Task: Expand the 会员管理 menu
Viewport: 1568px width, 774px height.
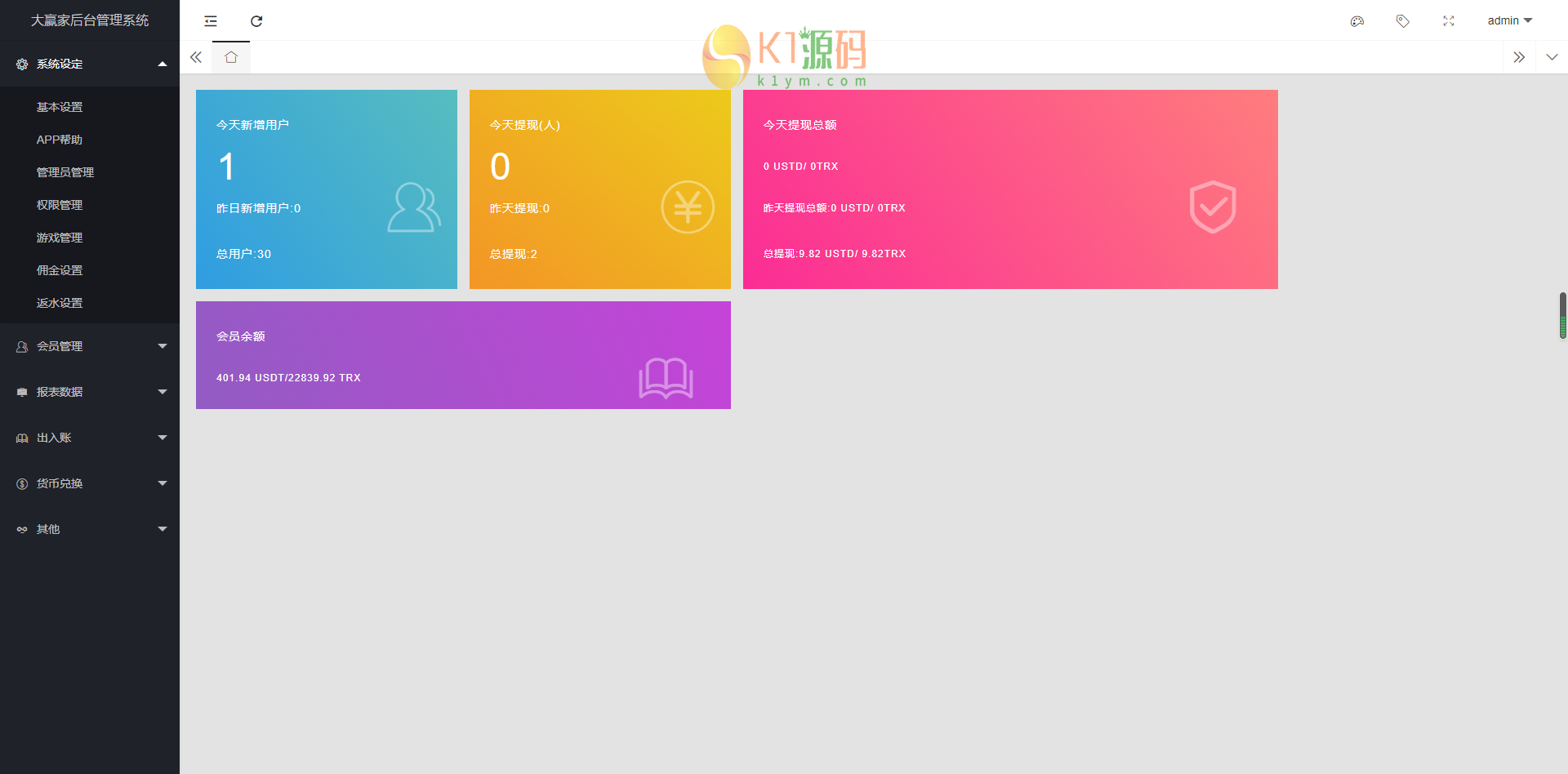Action: click(90, 346)
